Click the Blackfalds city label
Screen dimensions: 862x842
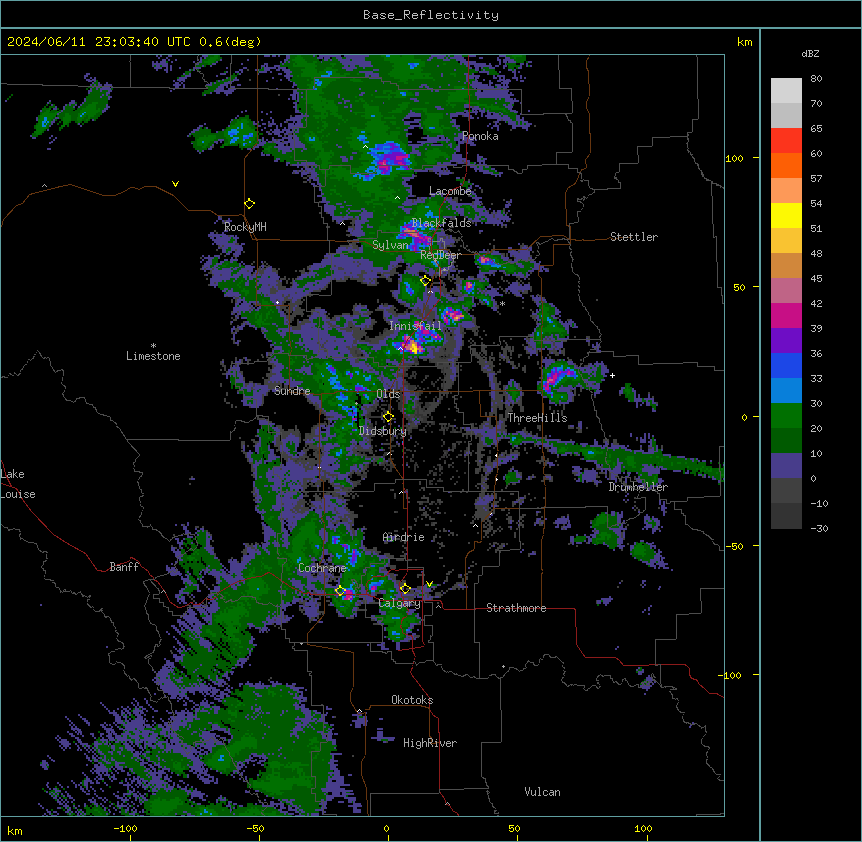(441, 223)
